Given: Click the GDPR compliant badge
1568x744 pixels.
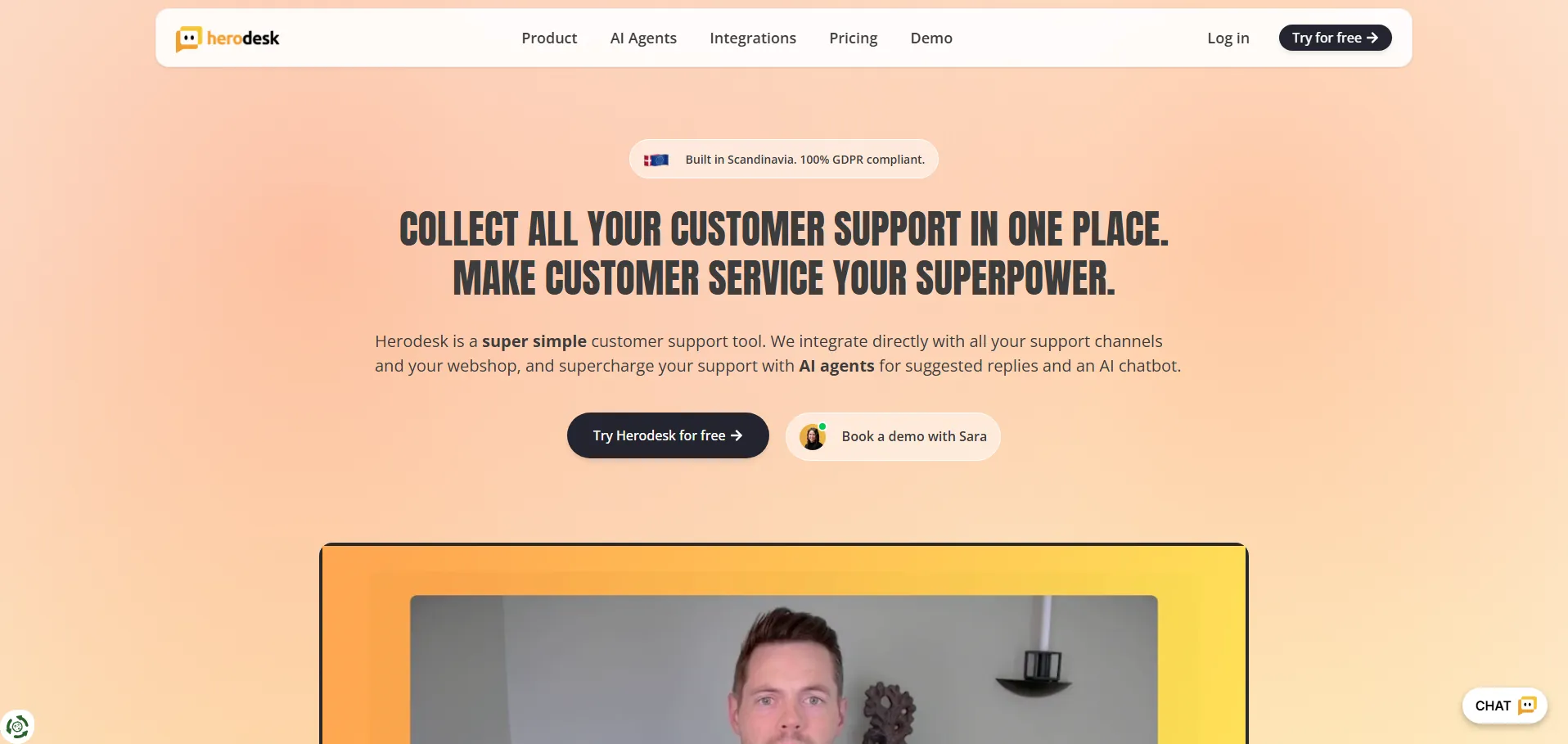Looking at the screenshot, I should tap(784, 159).
